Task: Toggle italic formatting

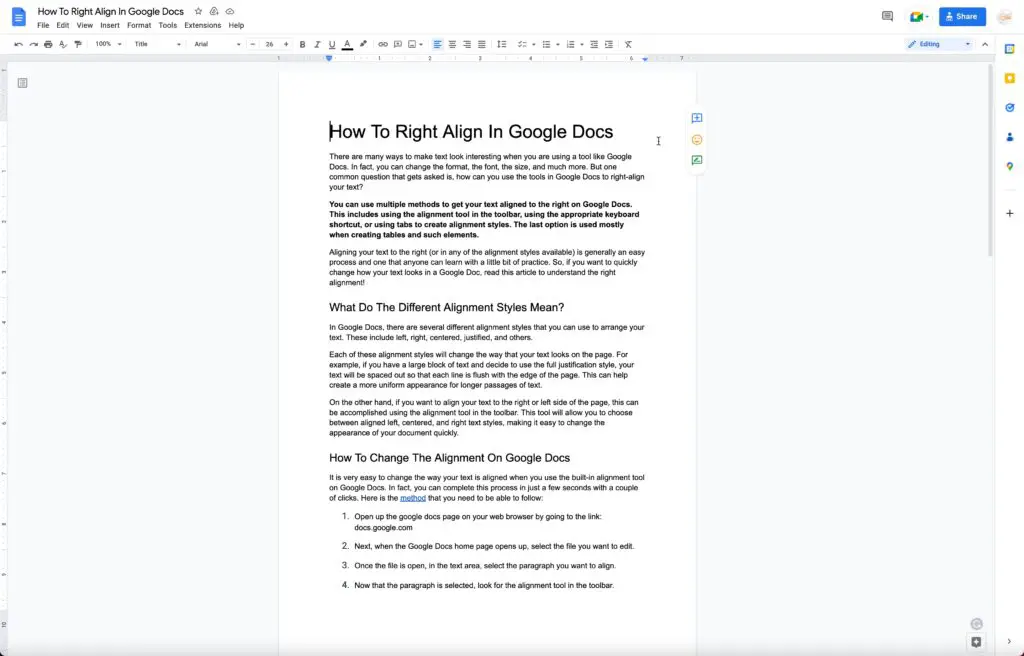Action: tap(317, 44)
